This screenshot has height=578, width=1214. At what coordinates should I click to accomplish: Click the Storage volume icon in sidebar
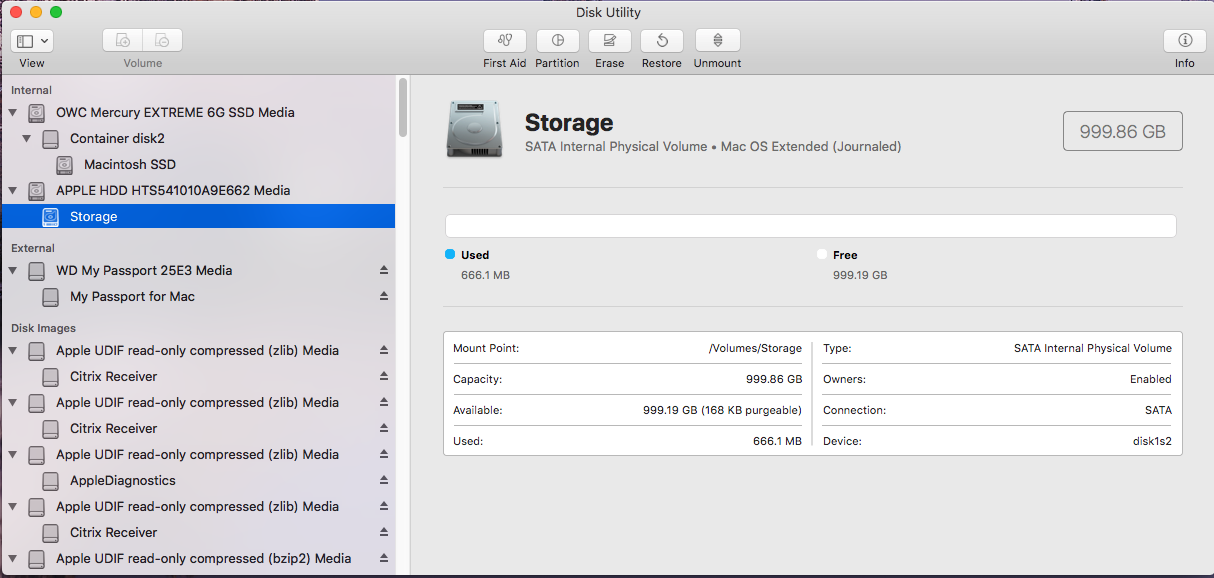tap(51, 217)
